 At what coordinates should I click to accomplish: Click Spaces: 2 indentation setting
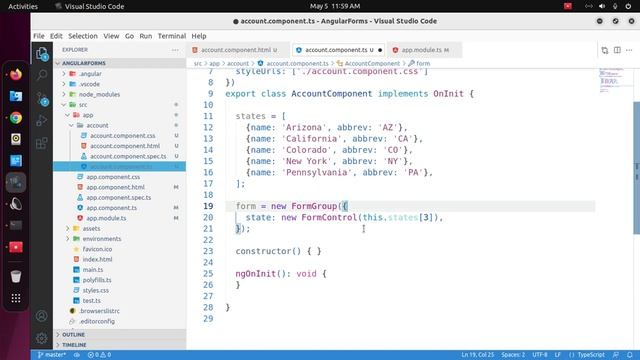513,355
